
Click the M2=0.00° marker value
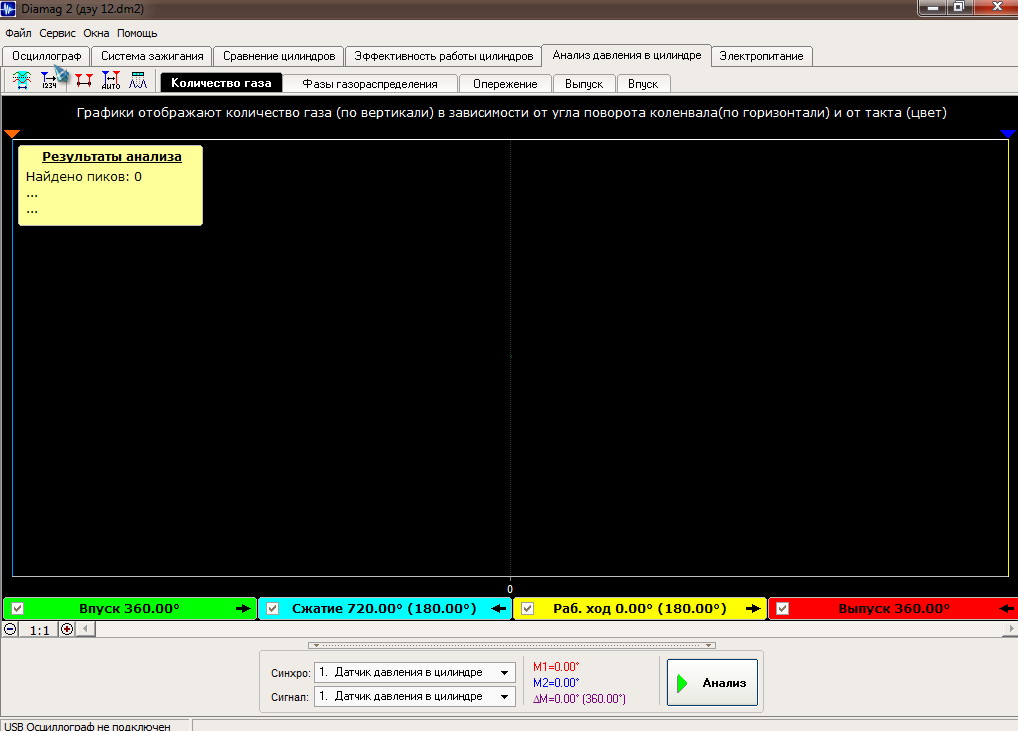click(556, 682)
